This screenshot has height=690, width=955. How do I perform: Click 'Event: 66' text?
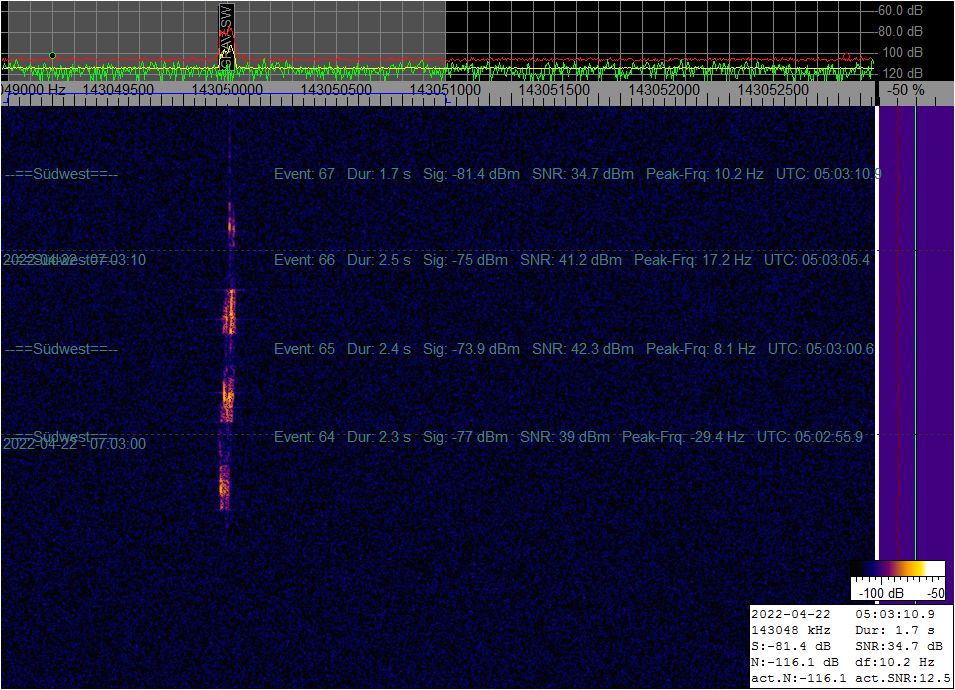[x=304, y=260]
